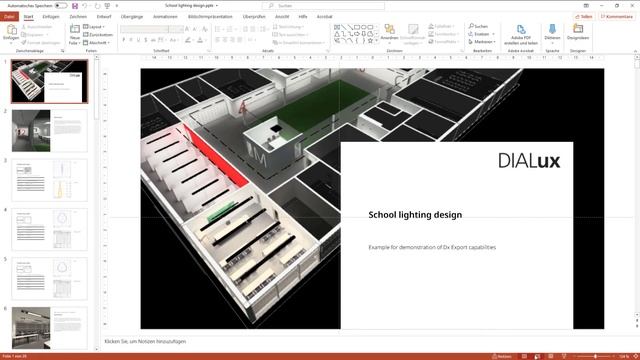Click the Neue Folie icon
Viewport: 640px width, 360px height.
(75, 29)
